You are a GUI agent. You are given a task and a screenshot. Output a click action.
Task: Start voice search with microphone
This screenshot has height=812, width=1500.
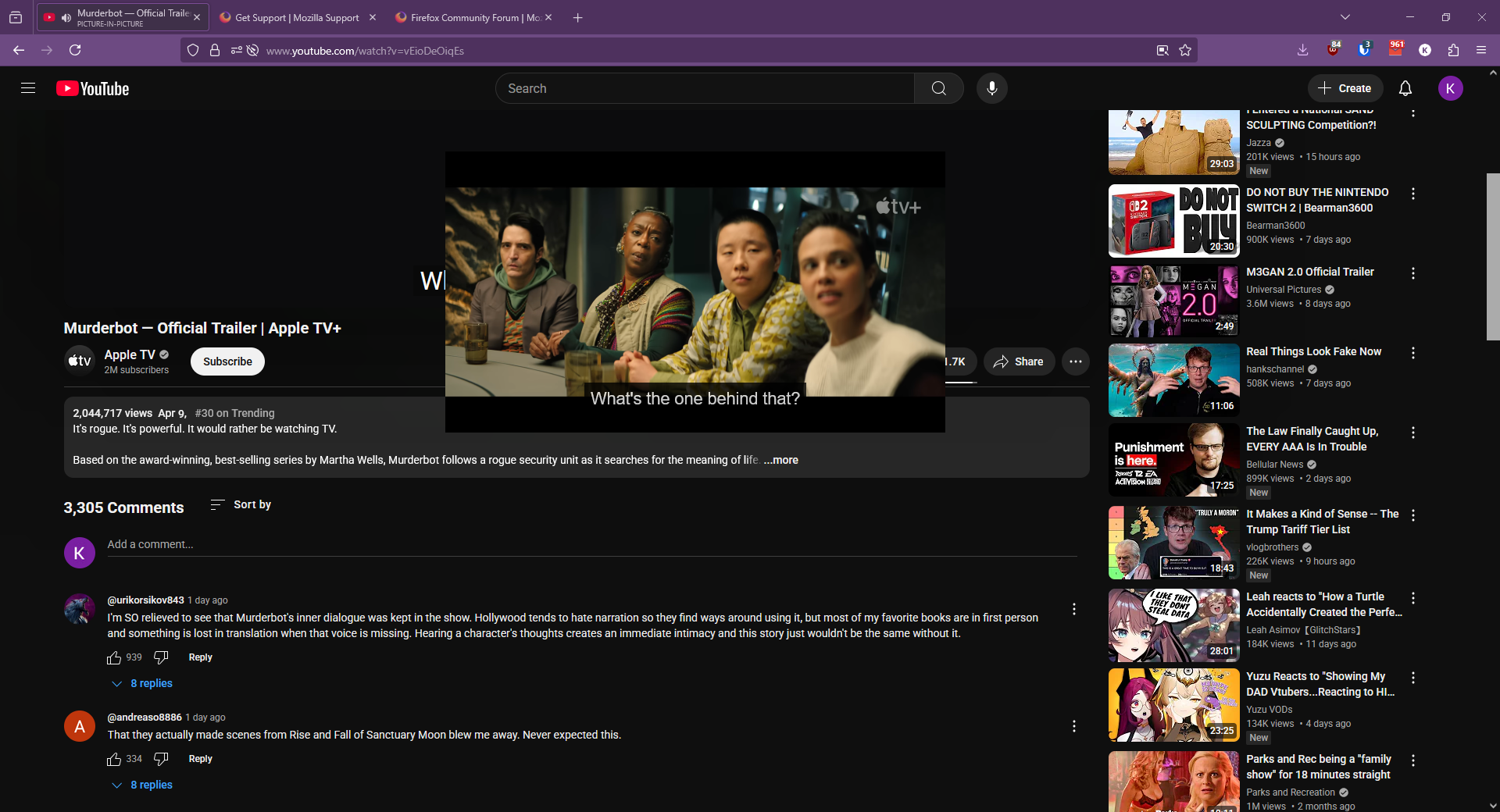click(992, 88)
